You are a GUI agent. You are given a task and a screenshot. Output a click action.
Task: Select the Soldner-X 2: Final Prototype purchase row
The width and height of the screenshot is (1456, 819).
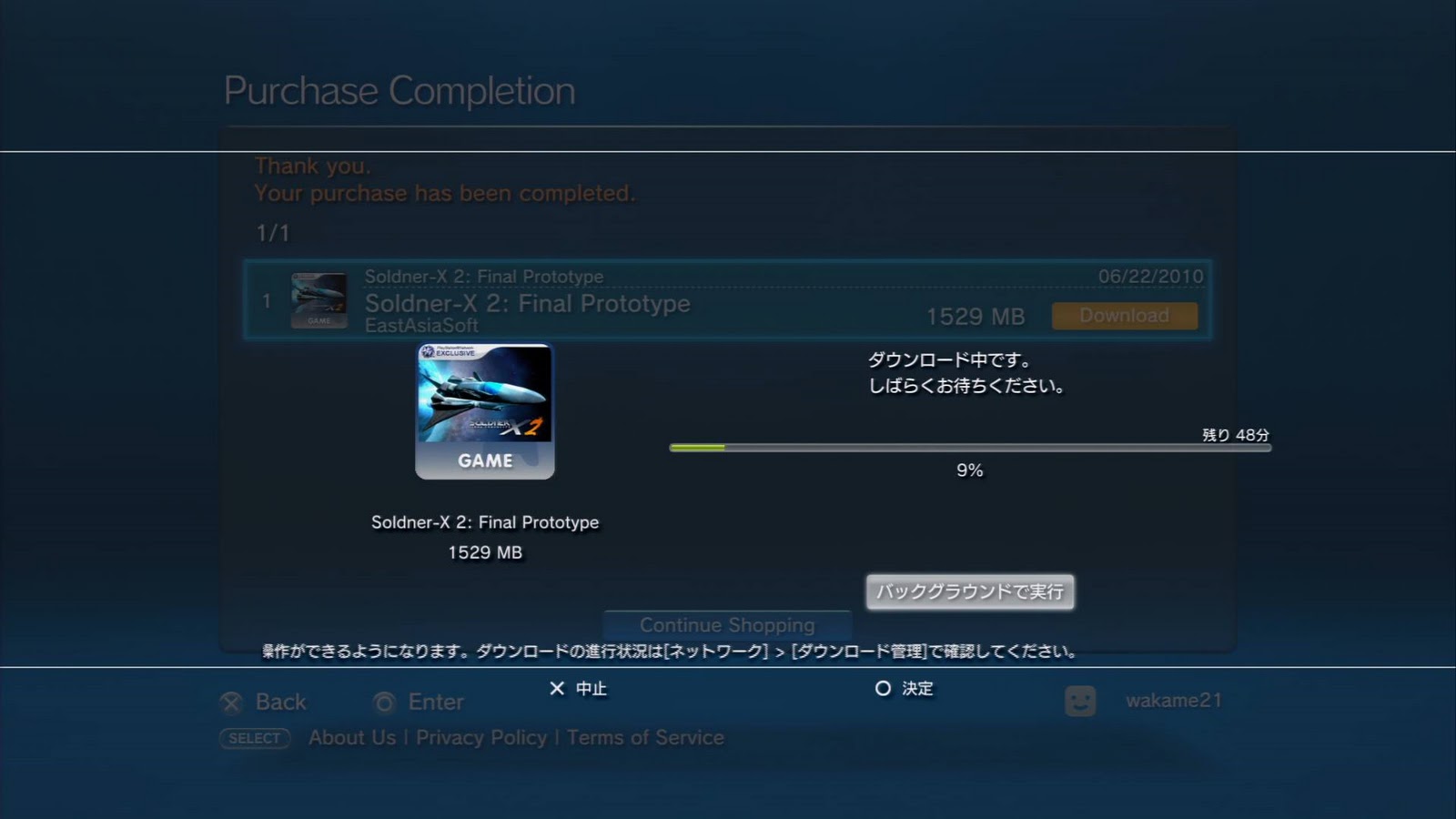pyautogui.click(x=727, y=300)
